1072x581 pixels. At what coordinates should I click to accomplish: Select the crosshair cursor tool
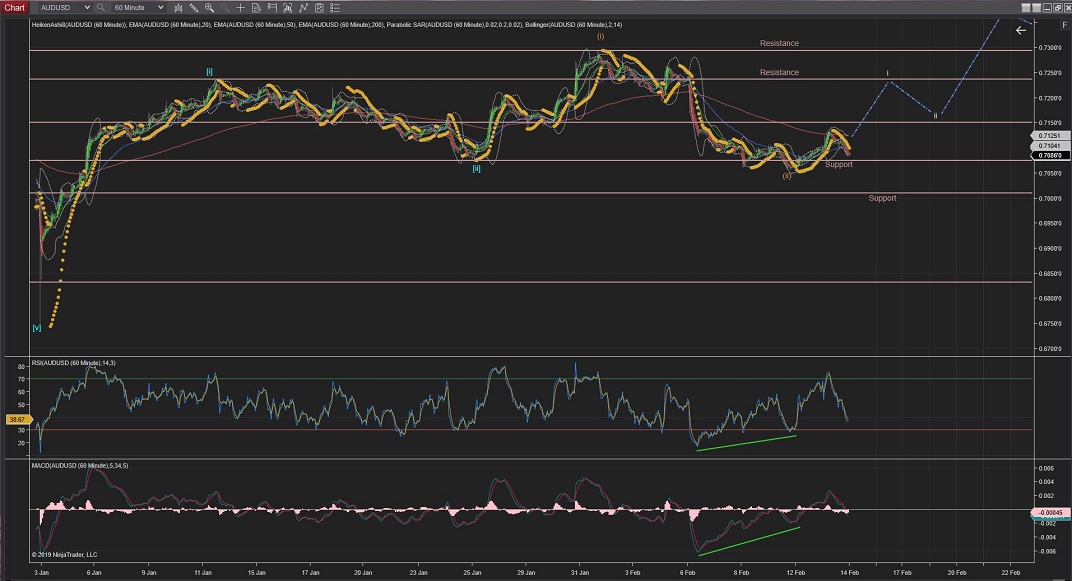coord(241,8)
